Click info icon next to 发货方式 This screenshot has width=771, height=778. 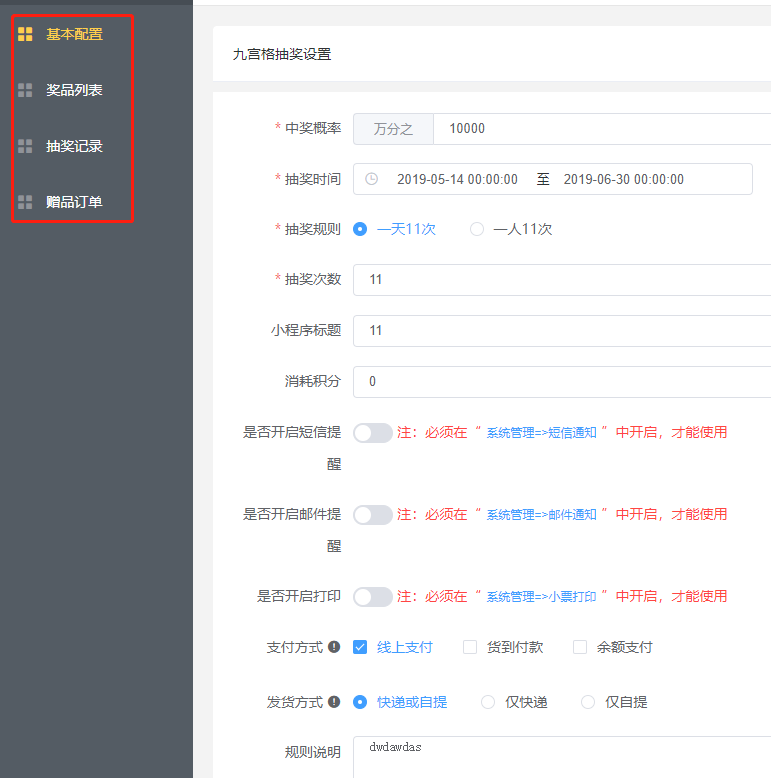334,702
